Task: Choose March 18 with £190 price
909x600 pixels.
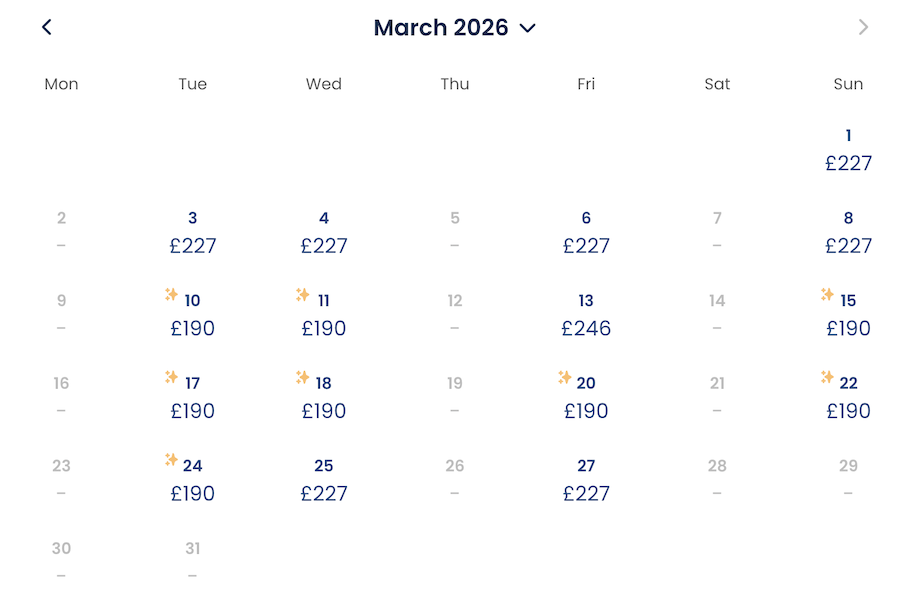Action: click(x=323, y=398)
